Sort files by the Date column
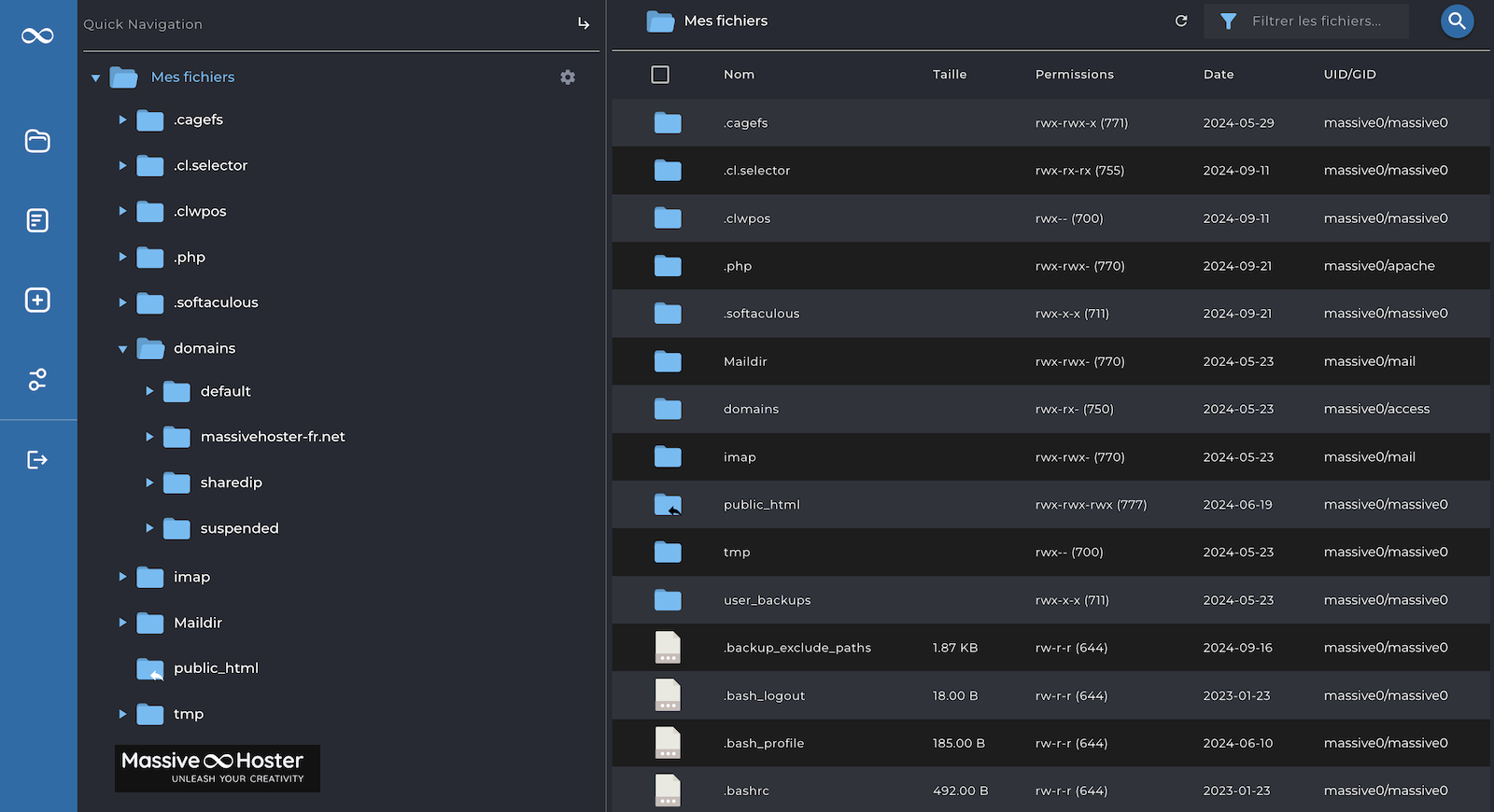This screenshot has width=1494, height=812. [x=1219, y=75]
